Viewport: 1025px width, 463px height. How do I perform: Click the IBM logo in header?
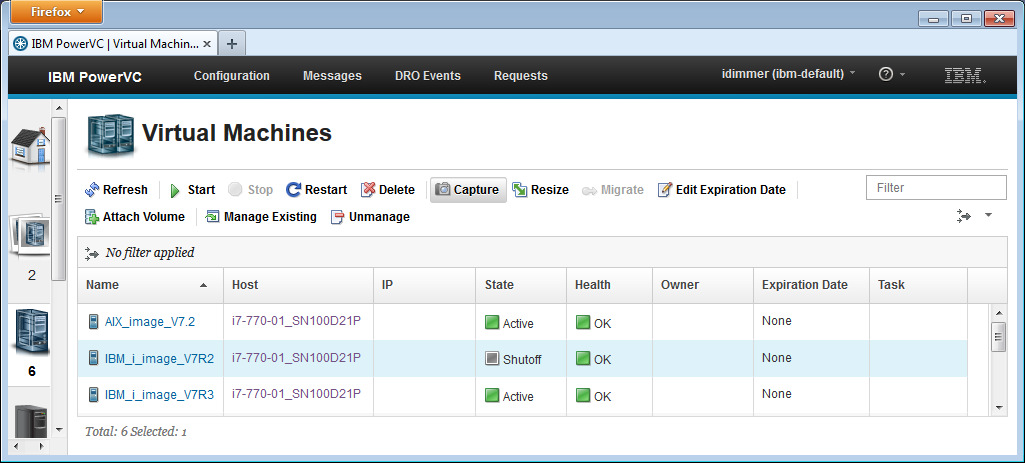tap(965, 76)
